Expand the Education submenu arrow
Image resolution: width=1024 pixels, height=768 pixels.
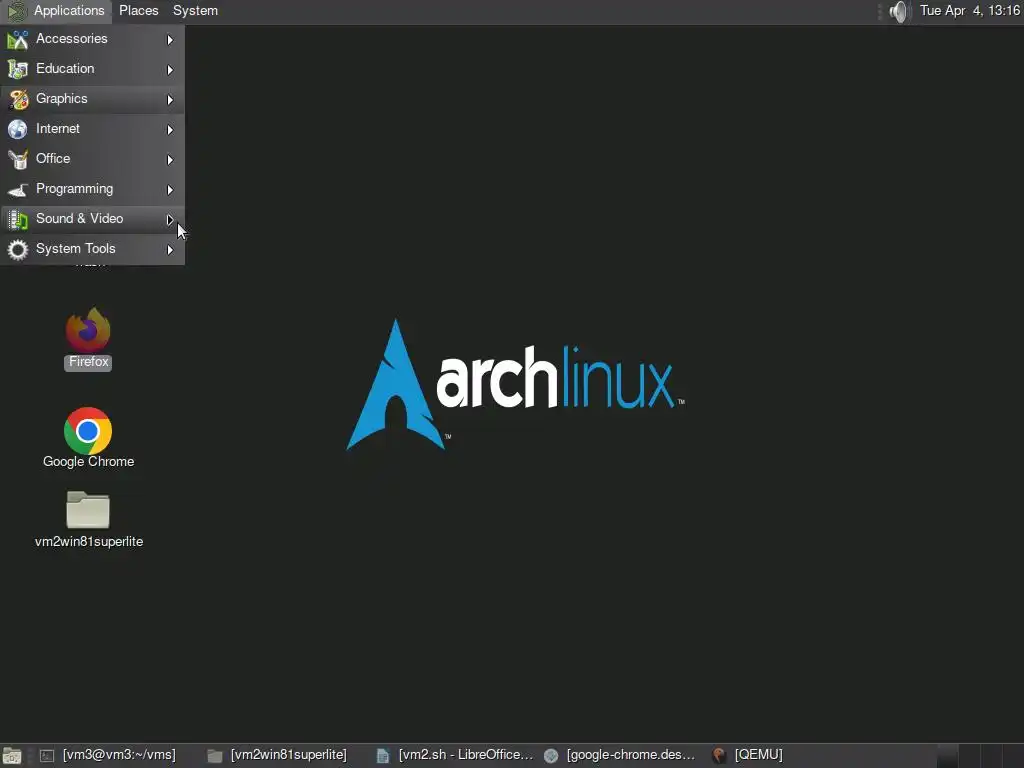click(170, 70)
